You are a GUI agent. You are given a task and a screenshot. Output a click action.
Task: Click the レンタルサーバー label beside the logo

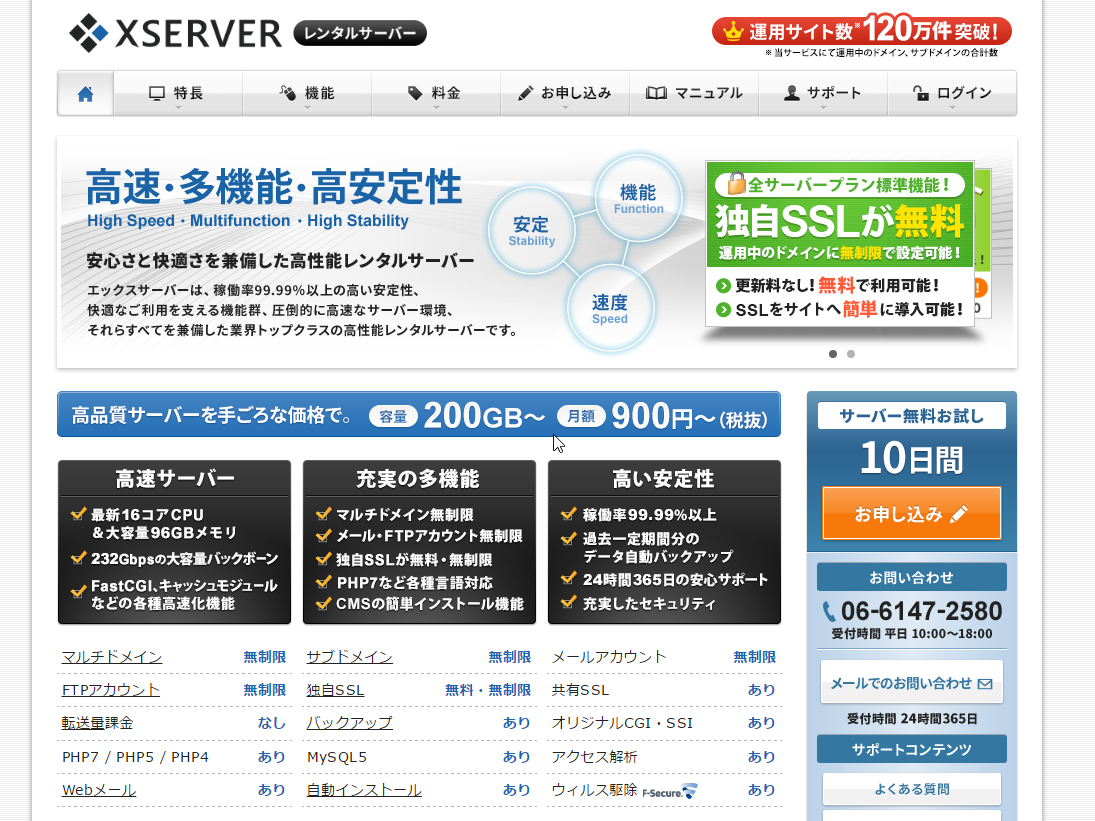[360, 33]
